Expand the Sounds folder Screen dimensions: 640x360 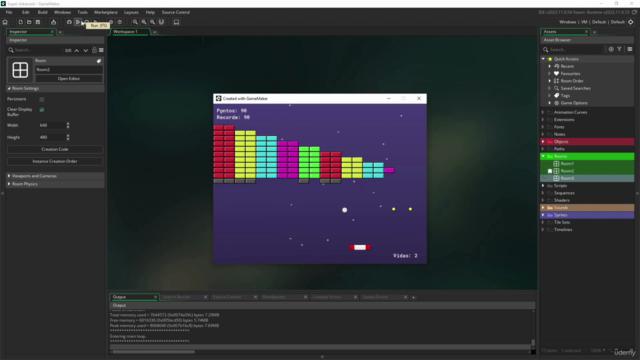[x=543, y=208]
